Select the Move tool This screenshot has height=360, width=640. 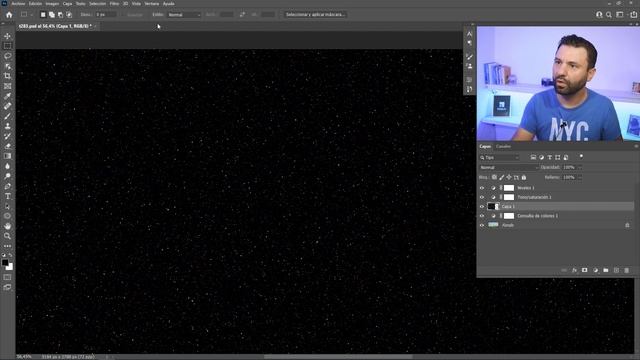tap(7, 36)
